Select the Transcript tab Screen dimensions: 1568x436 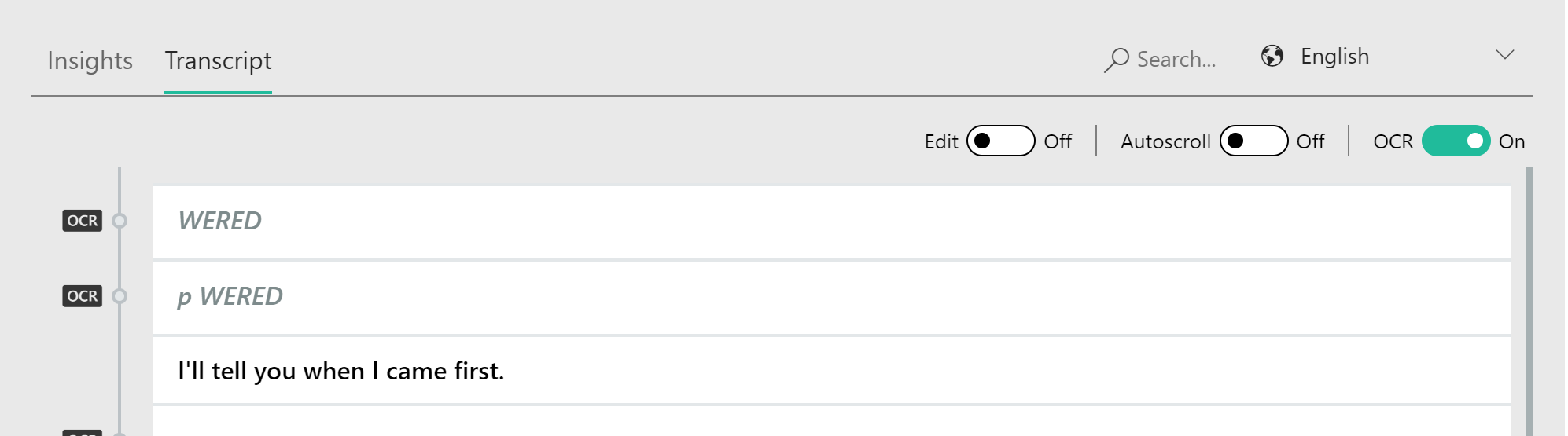[x=218, y=60]
